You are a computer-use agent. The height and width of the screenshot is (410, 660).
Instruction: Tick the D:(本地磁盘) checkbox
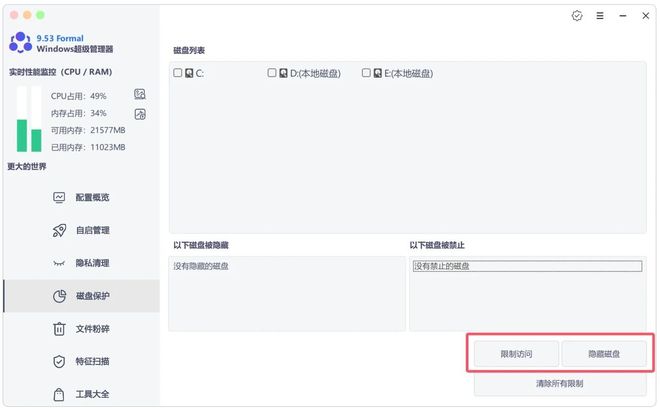pos(272,73)
